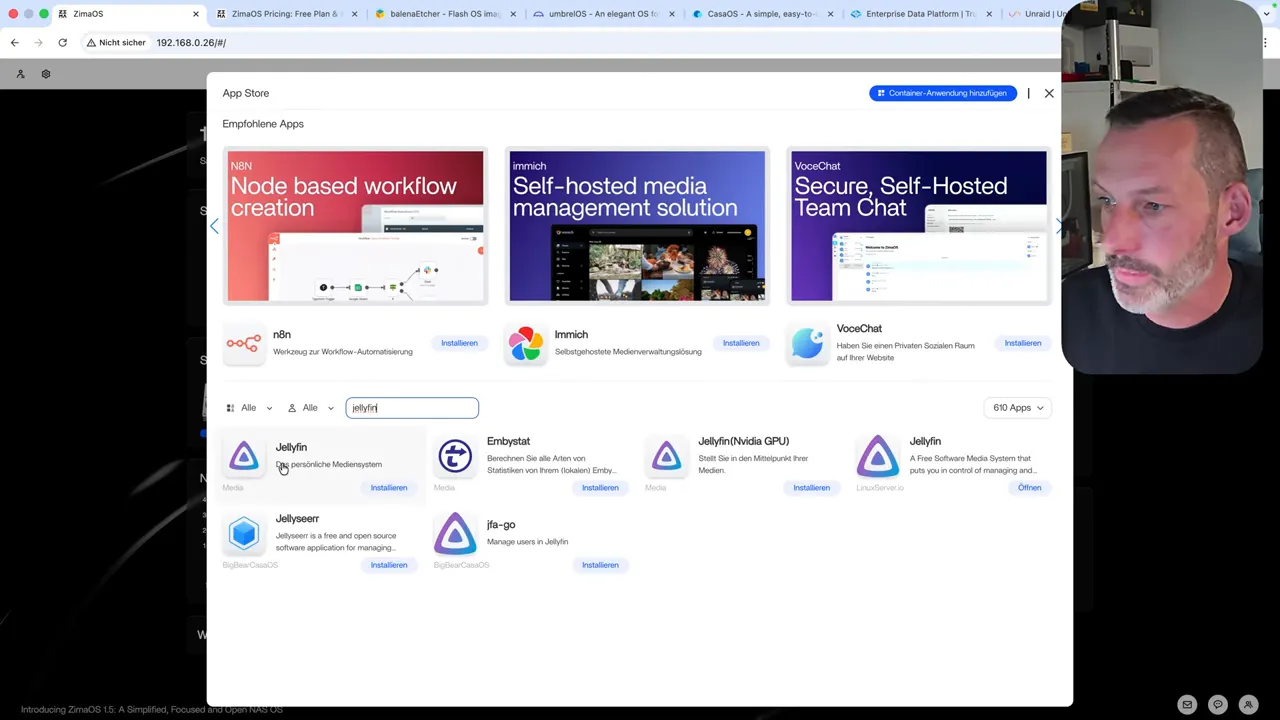Open the installed Jellyfin with 'Öffnen'

click(x=1029, y=488)
